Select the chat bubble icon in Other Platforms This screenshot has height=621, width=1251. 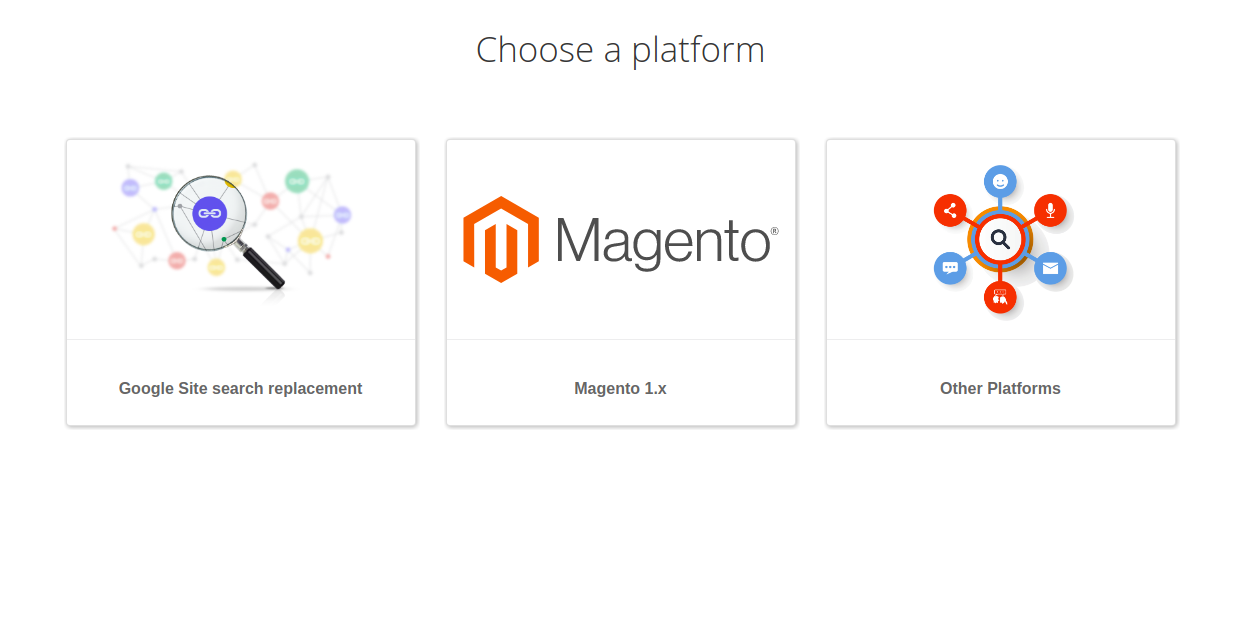click(950, 267)
